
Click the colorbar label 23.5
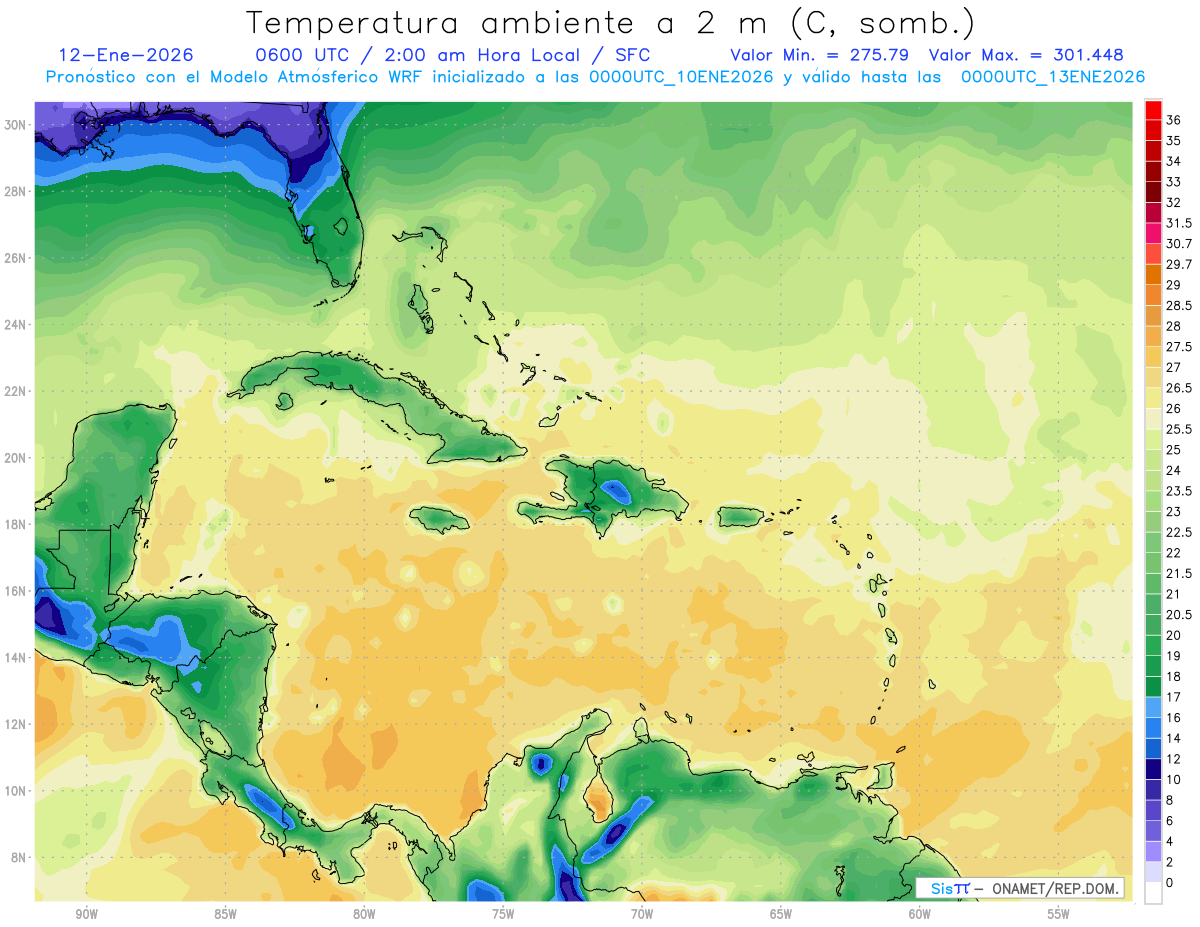pyautogui.click(x=1179, y=491)
